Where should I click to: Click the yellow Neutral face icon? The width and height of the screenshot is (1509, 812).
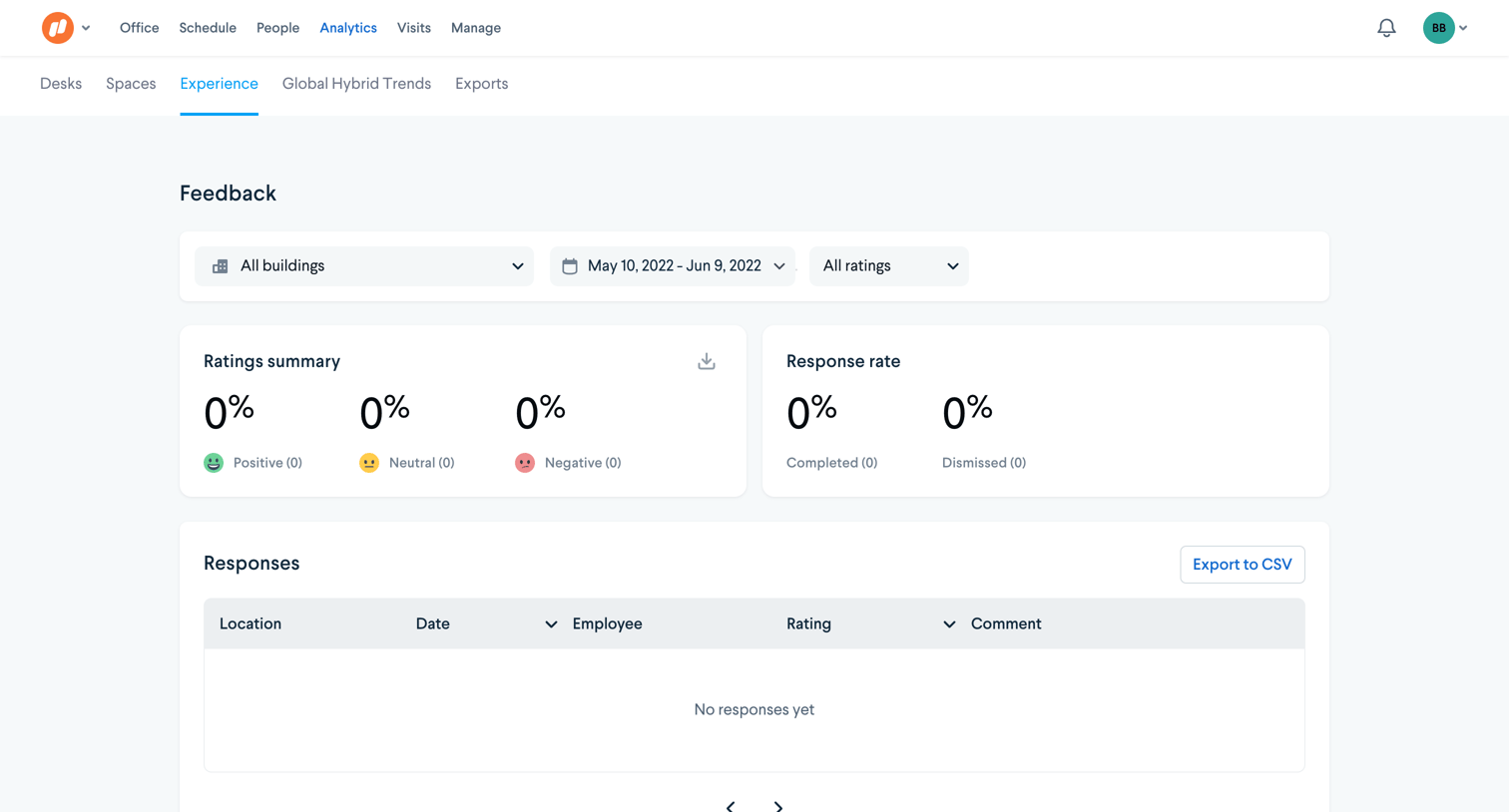pos(369,463)
